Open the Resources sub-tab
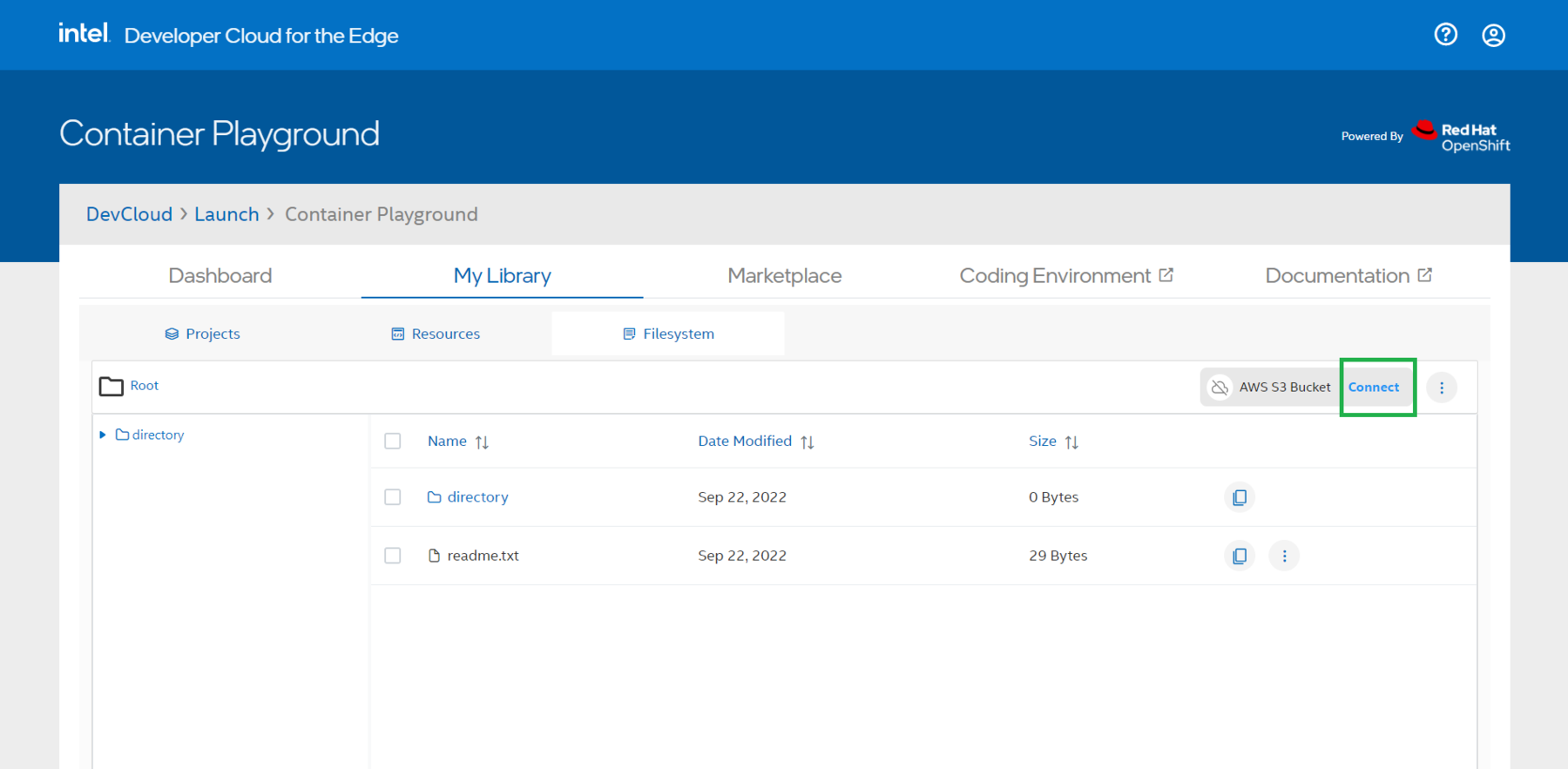The width and height of the screenshot is (1568, 769). (x=436, y=334)
